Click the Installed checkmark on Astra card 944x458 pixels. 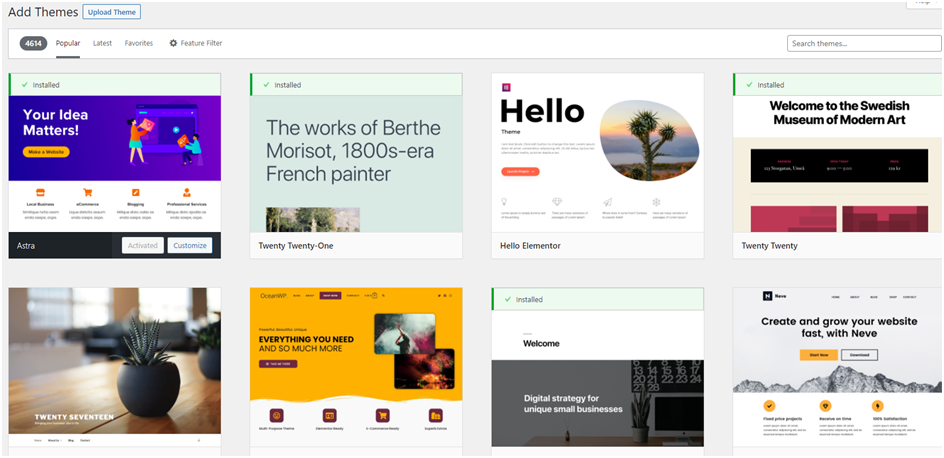[25, 85]
